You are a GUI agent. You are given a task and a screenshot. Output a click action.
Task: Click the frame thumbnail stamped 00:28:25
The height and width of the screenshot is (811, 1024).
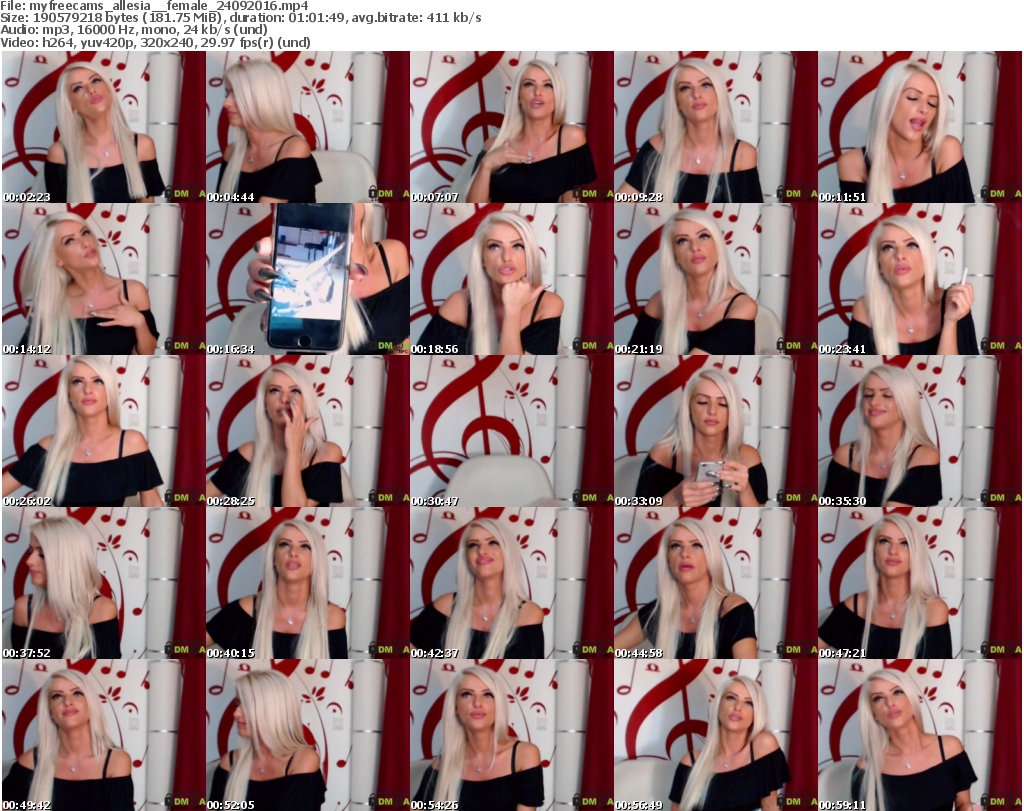coord(308,431)
